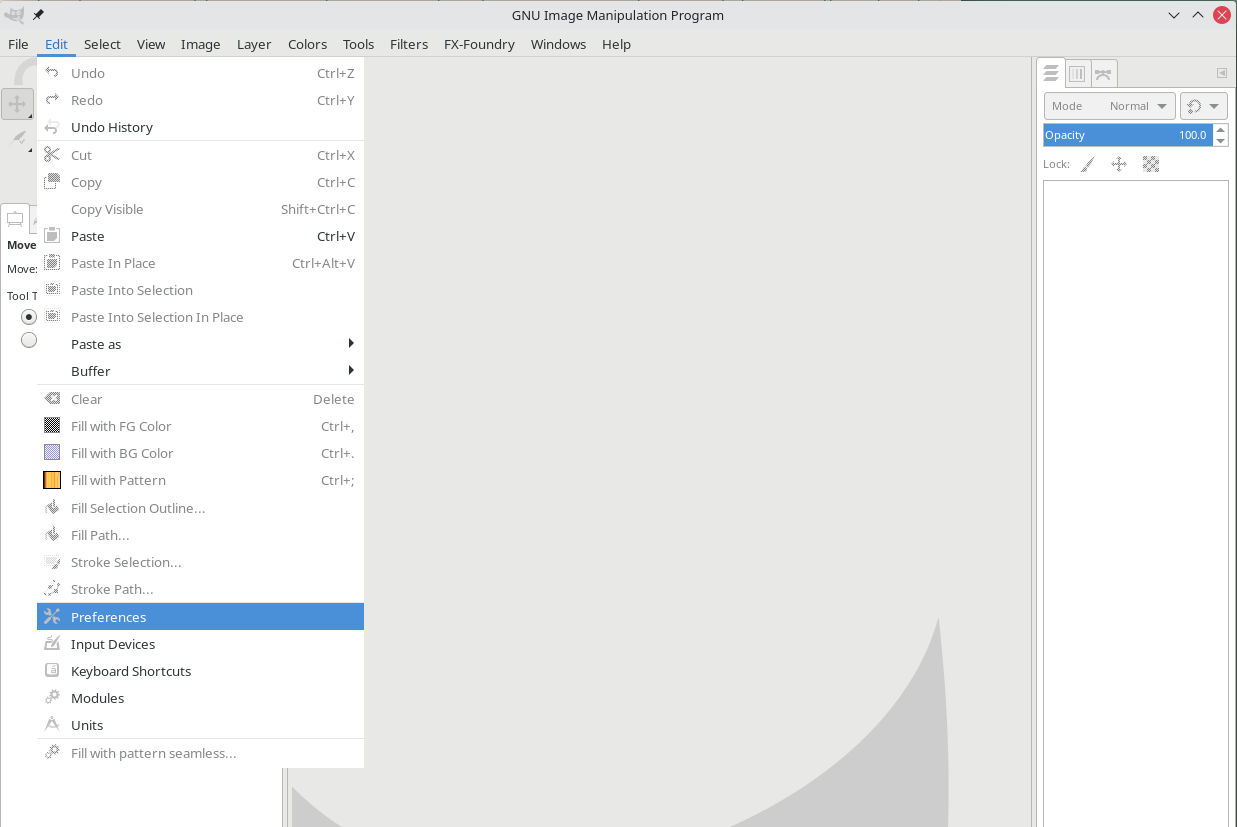Click the pin icon in the title bar

coord(38,15)
